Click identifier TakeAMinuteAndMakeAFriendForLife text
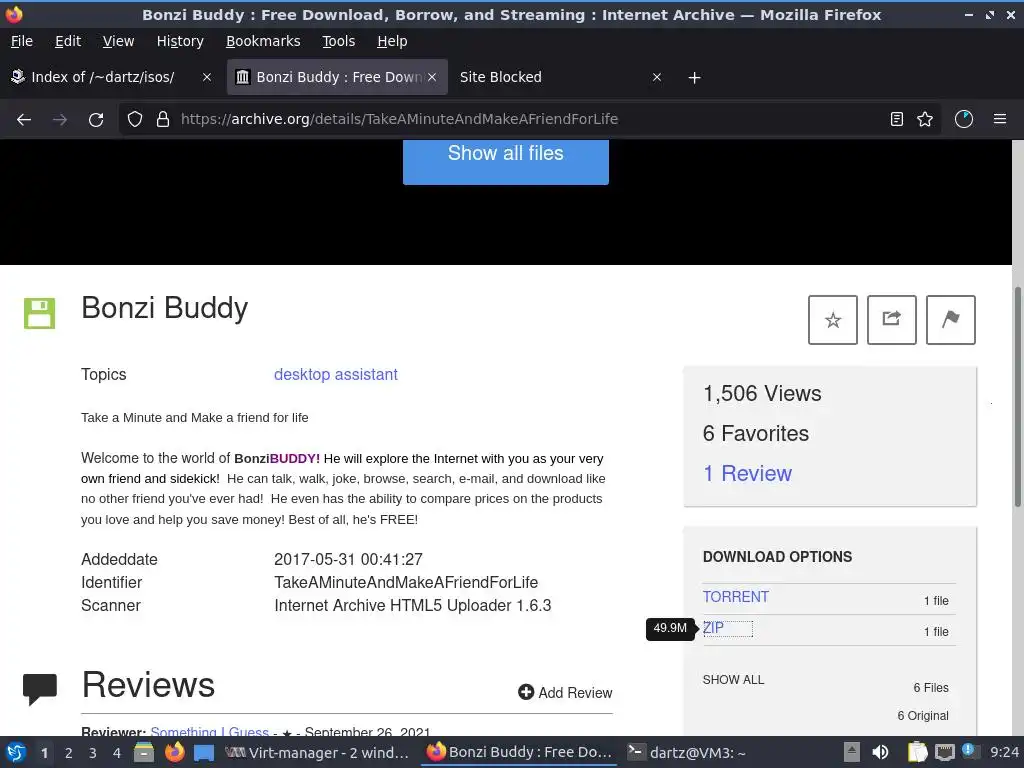The height and width of the screenshot is (768, 1024). [406, 583]
